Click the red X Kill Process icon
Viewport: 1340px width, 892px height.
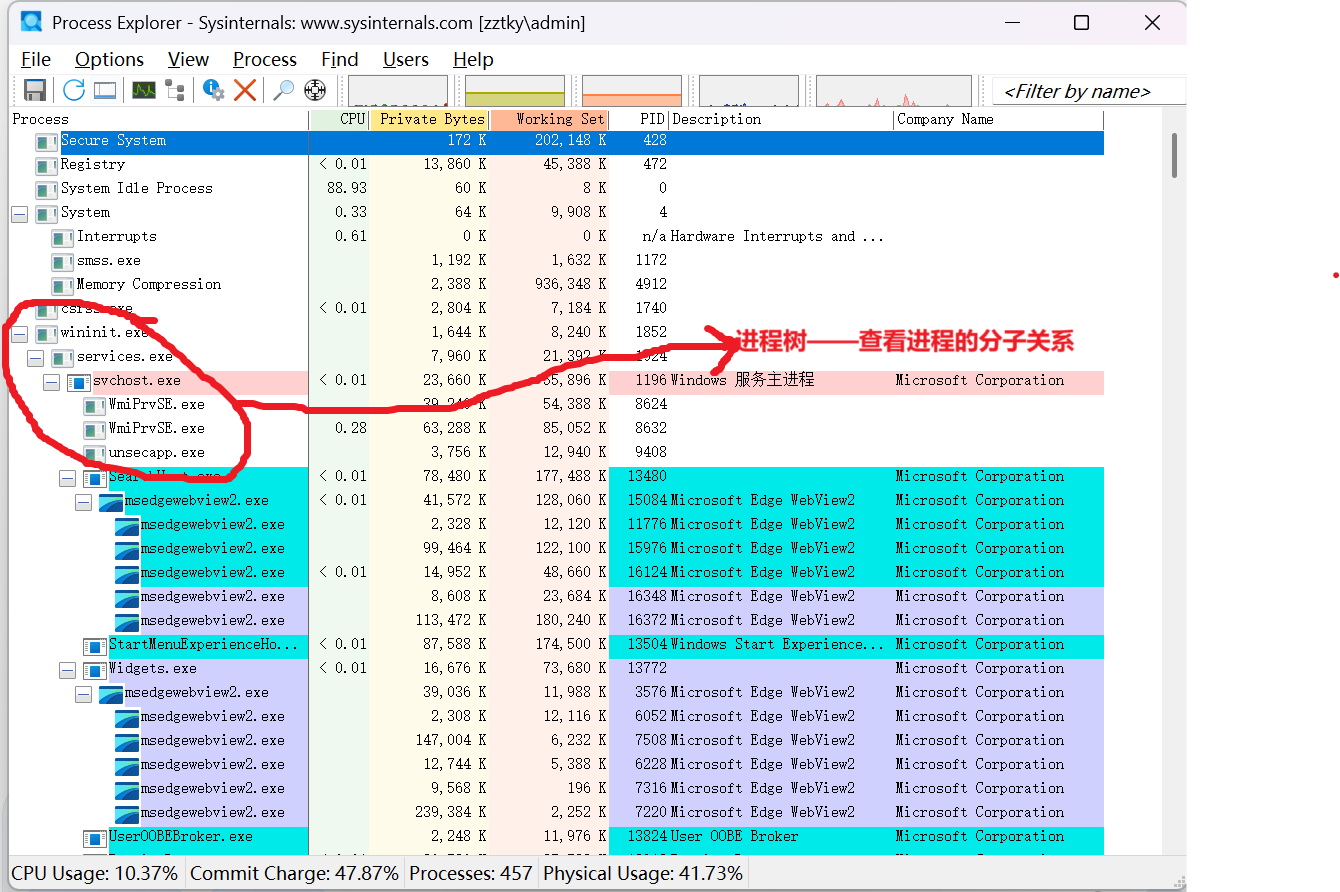[245, 90]
